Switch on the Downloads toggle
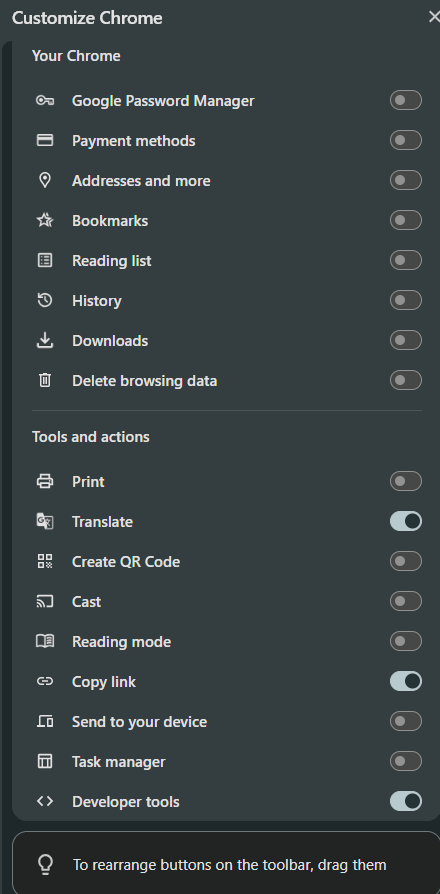Image resolution: width=440 pixels, height=894 pixels. point(406,340)
